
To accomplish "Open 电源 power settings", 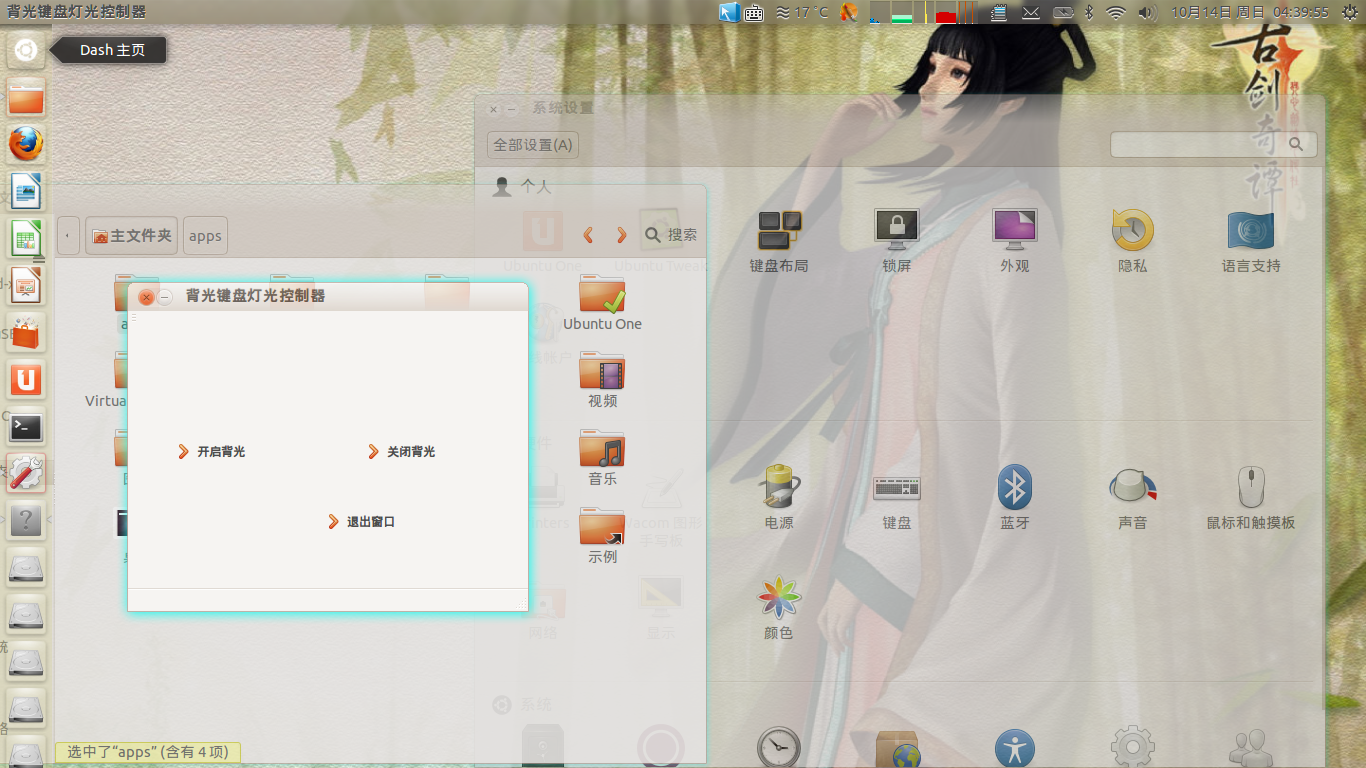I will coord(779,498).
